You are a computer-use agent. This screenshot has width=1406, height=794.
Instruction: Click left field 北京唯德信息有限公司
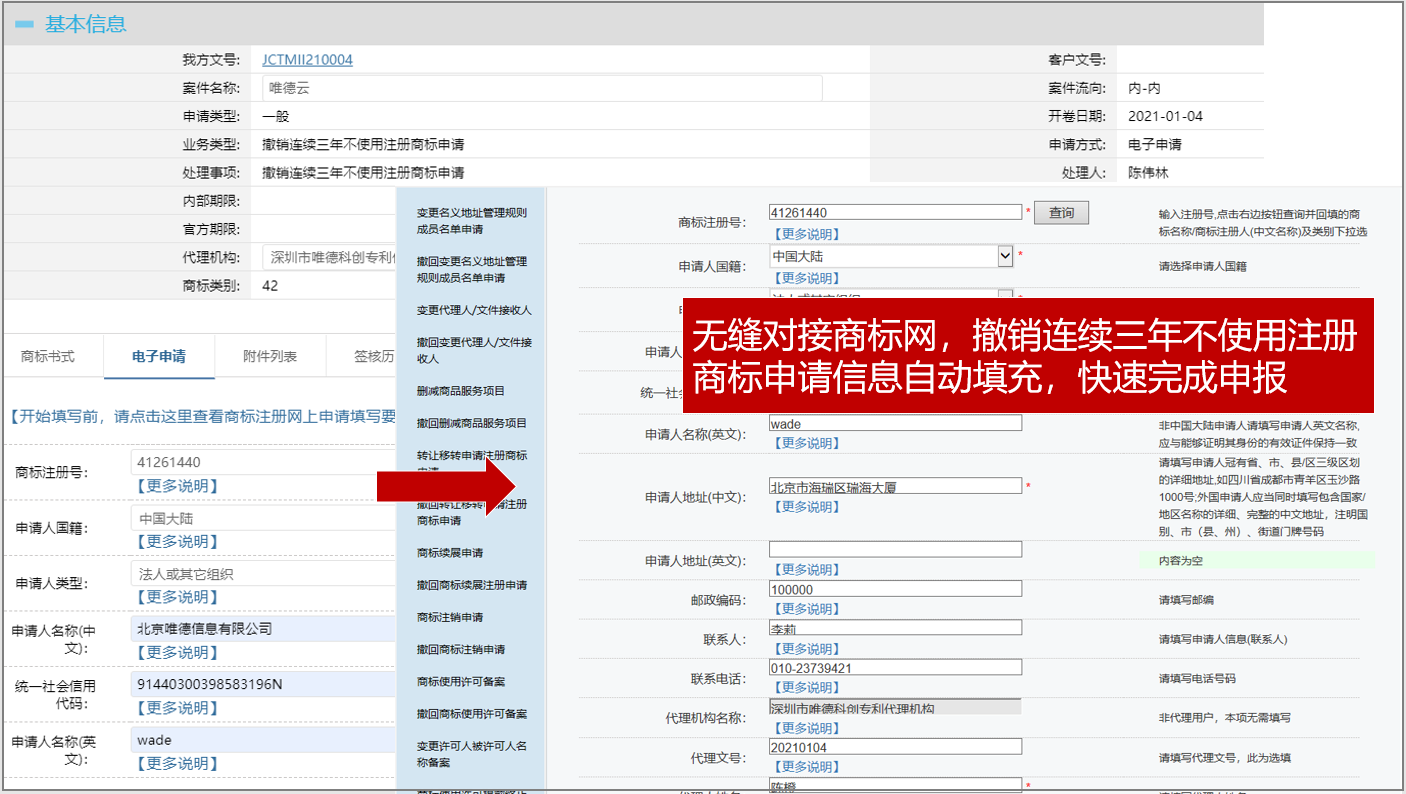click(x=264, y=629)
